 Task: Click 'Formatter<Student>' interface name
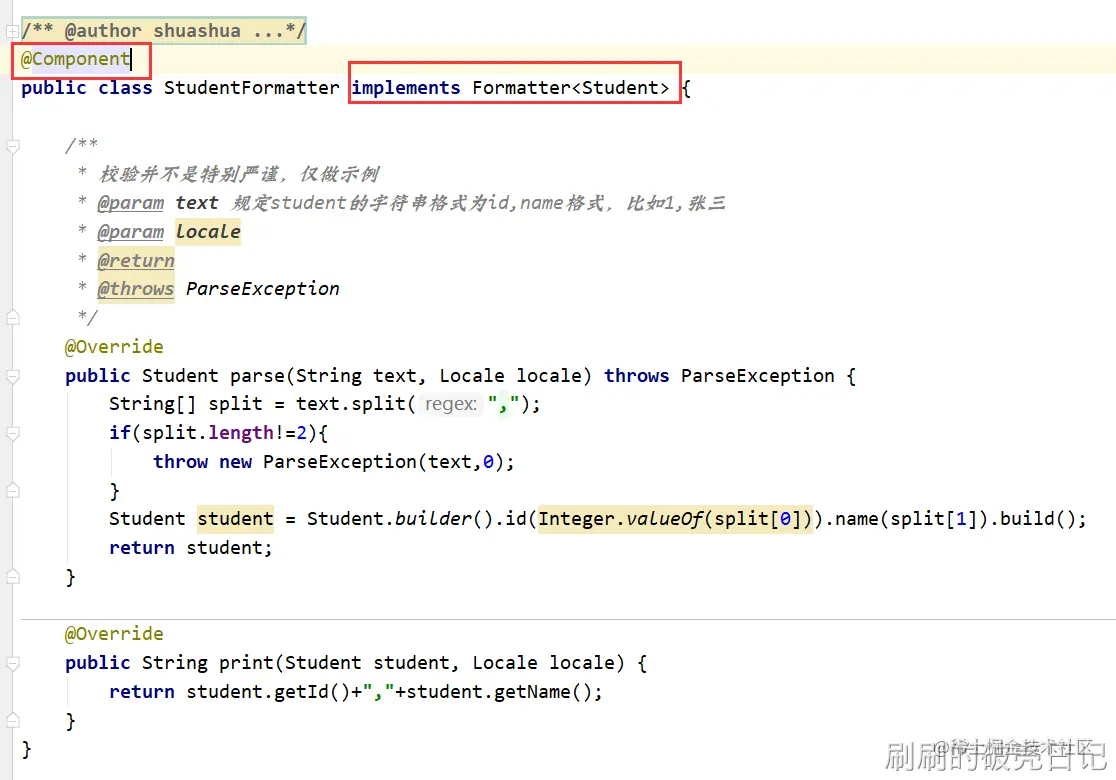click(571, 88)
